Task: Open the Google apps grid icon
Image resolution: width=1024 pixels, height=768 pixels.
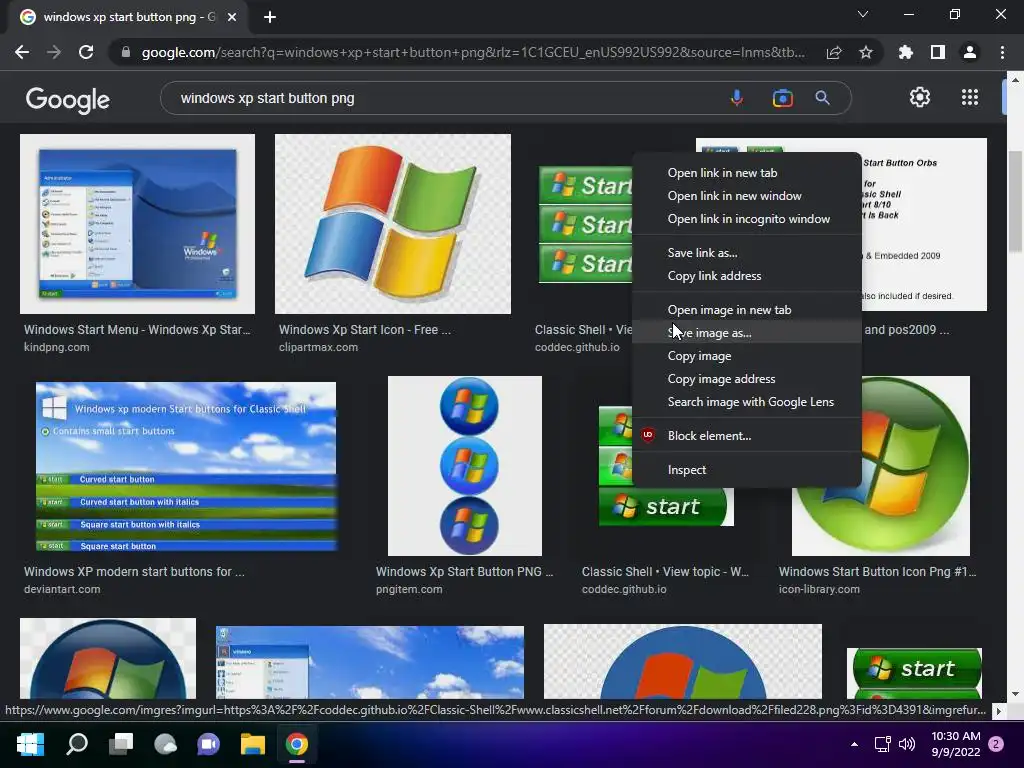Action: coord(970,97)
